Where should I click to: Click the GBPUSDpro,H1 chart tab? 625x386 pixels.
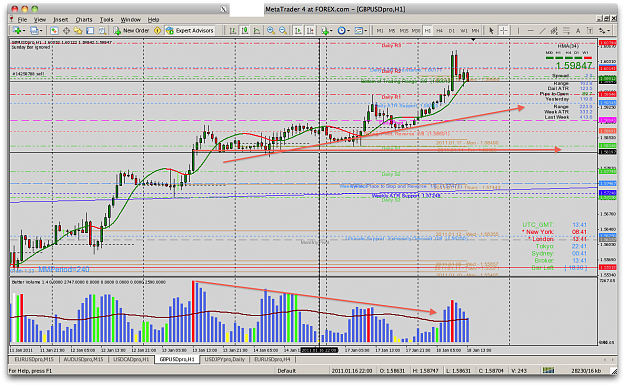(177, 359)
